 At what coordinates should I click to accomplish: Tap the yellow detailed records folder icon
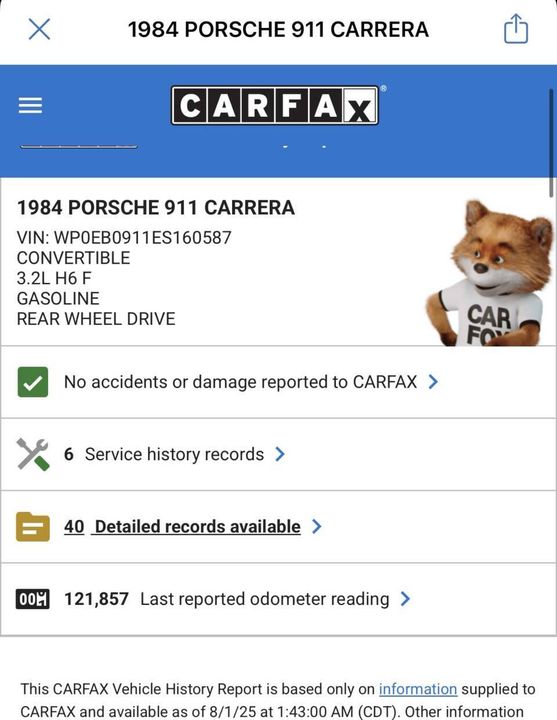(33, 527)
